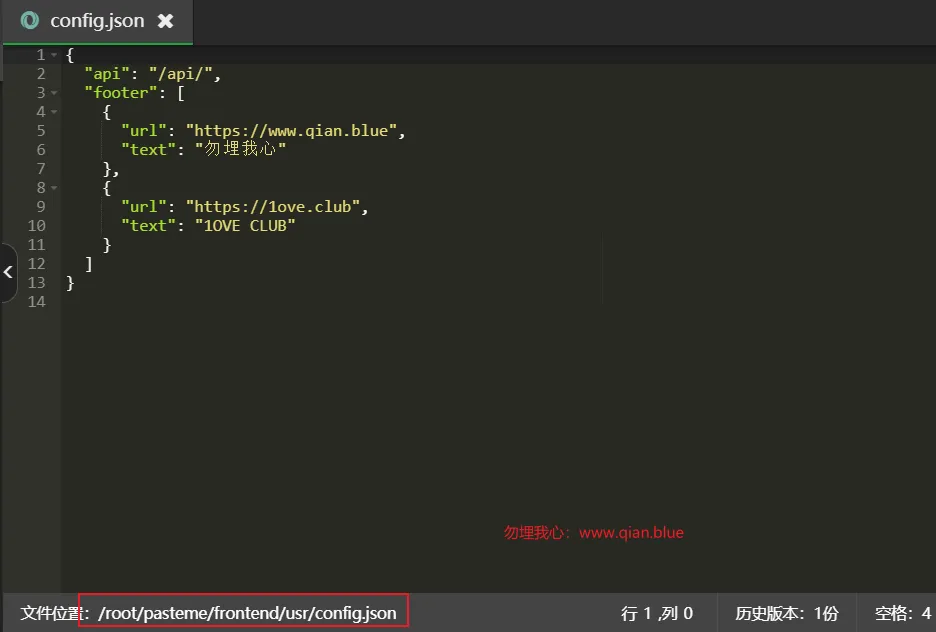This screenshot has width=936, height=632.
Task: Click the 勿埋我心 text value
Action: click(241, 149)
